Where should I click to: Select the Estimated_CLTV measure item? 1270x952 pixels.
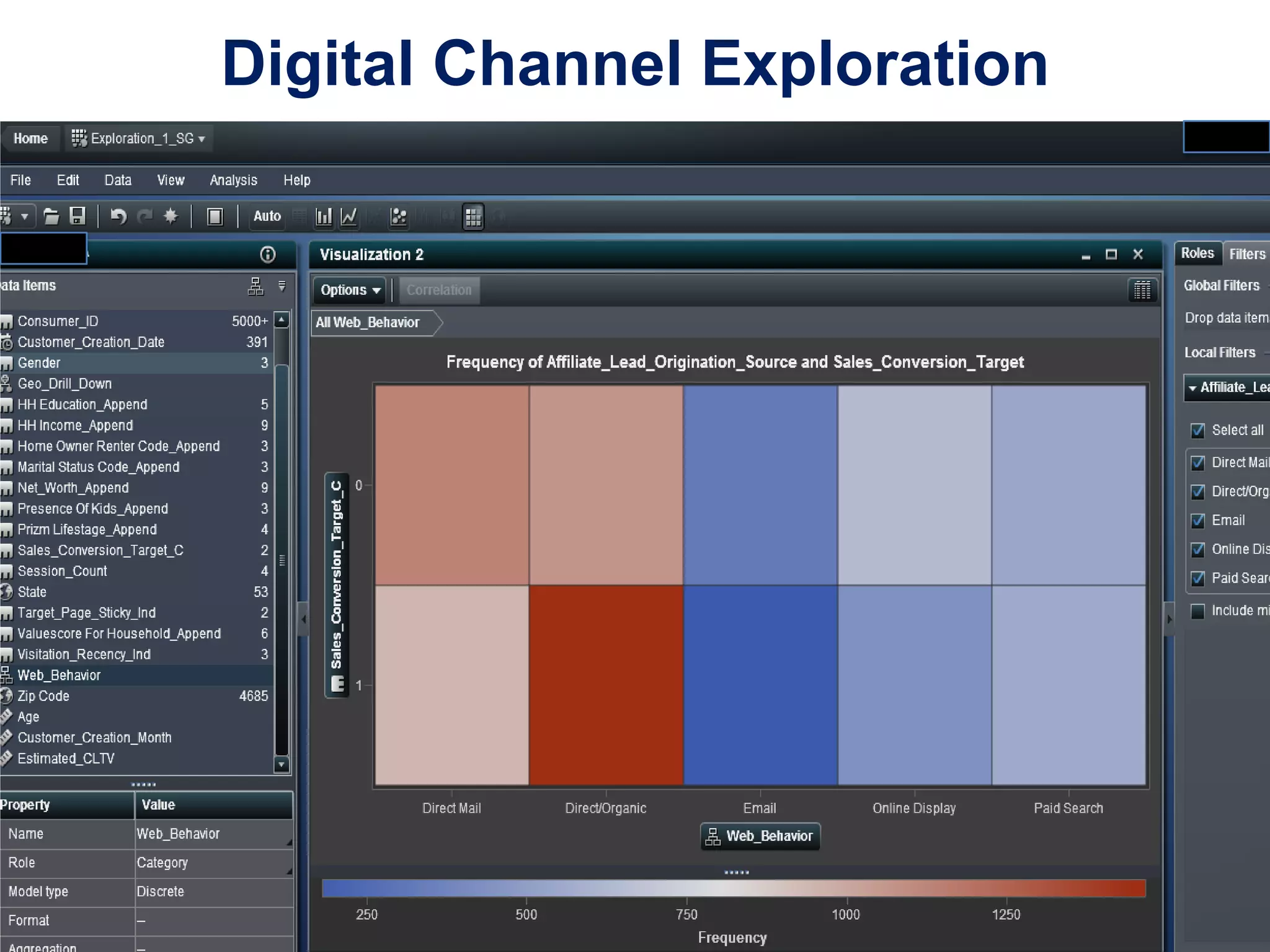(136, 759)
